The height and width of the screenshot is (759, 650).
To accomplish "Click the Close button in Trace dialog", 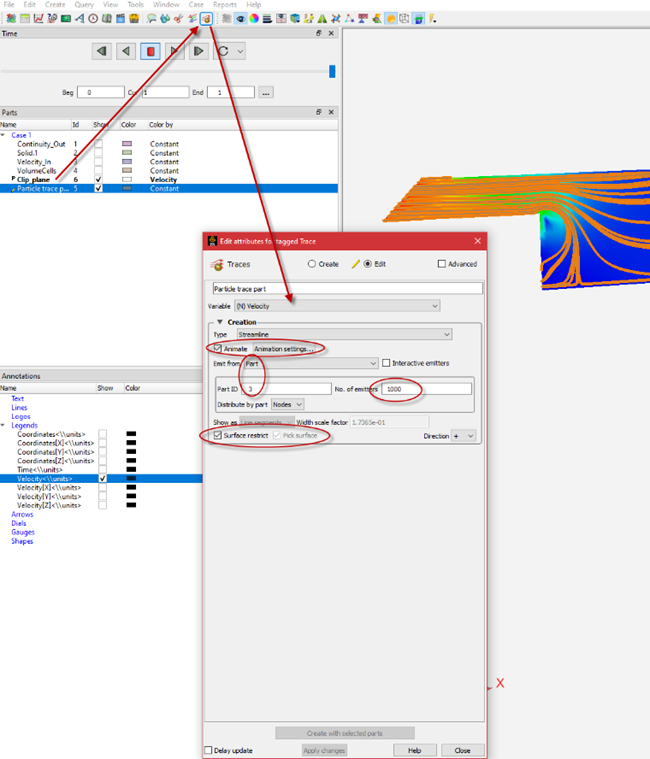I will (463, 750).
